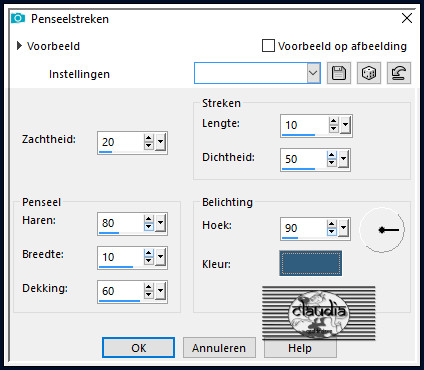This screenshot has width=424, height=370.
Task: Increase Dekking with the up spinner arrow
Action: (x=149, y=287)
